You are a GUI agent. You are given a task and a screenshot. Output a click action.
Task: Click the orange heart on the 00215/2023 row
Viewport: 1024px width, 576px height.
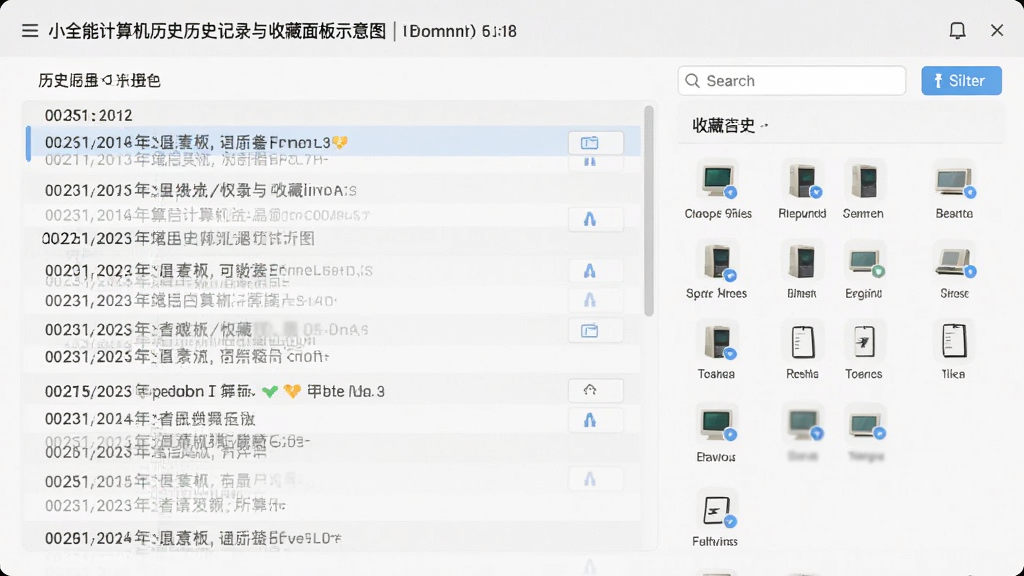click(x=292, y=391)
